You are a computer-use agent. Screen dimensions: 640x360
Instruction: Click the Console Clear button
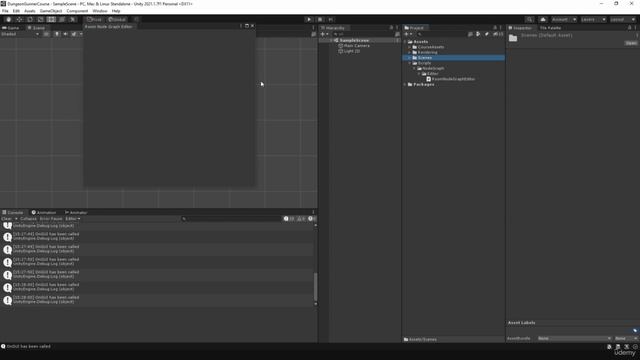coord(7,219)
